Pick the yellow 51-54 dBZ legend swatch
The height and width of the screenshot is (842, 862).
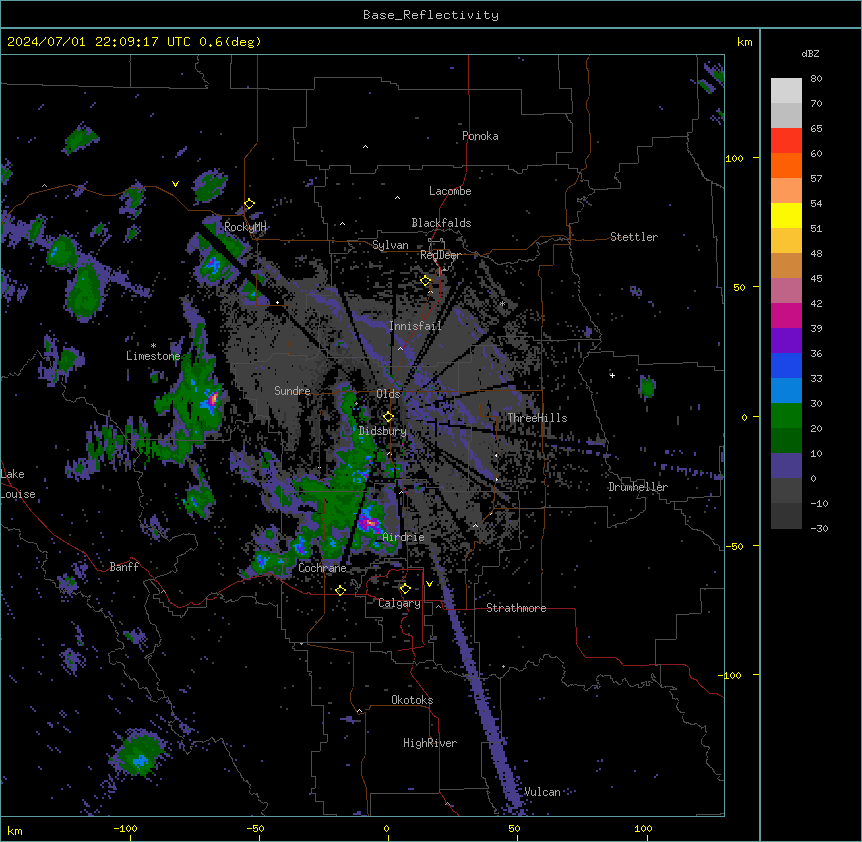(x=786, y=215)
